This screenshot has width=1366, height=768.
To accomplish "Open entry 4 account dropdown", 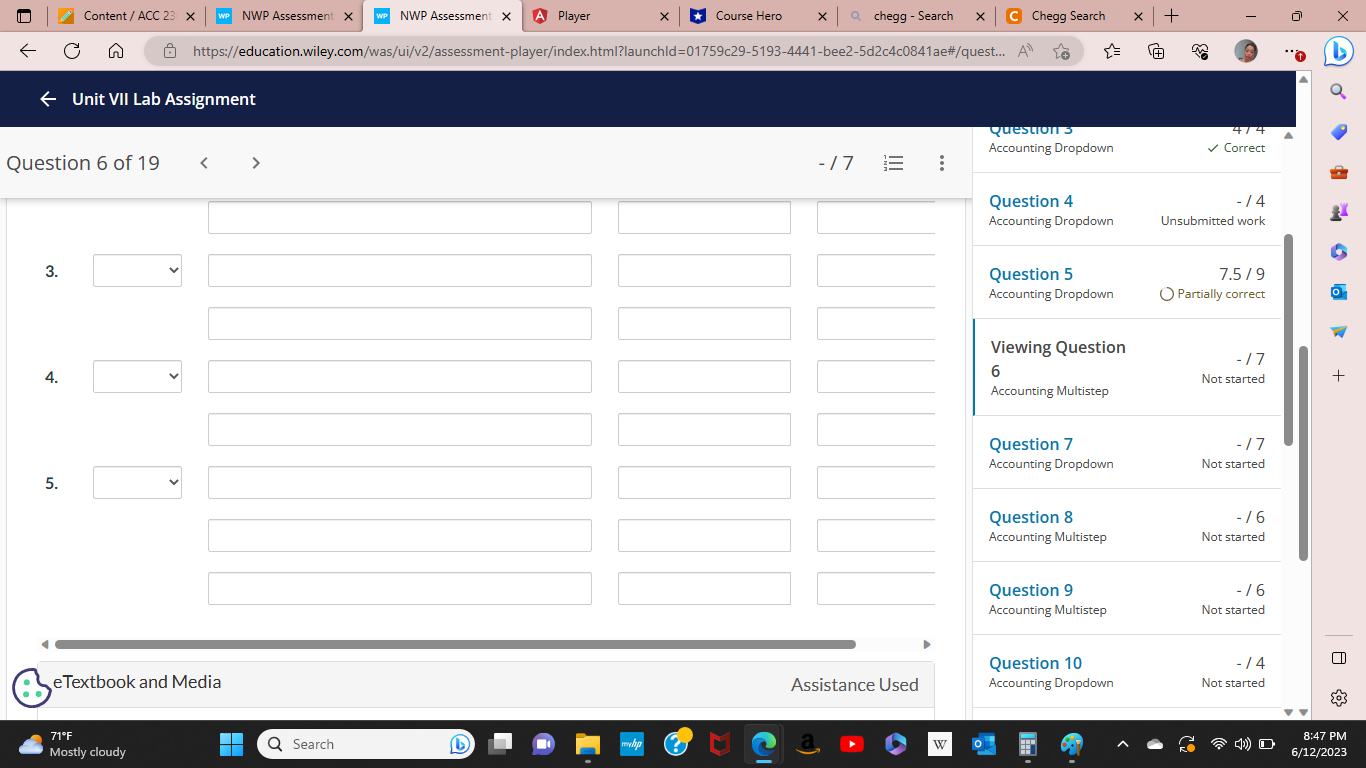I will (x=137, y=376).
